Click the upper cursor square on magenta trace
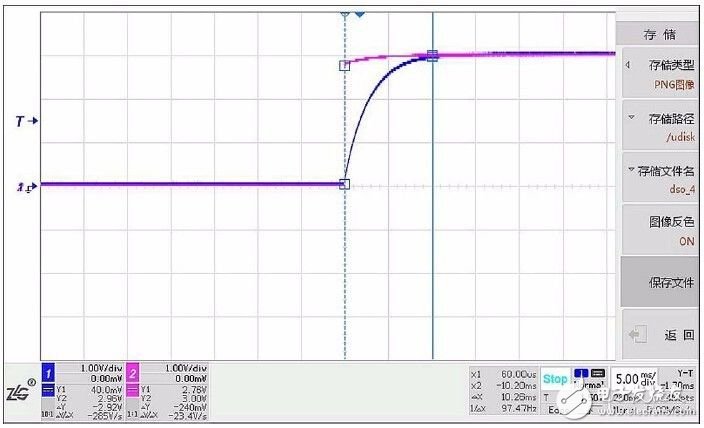Viewport: 704px width, 428px height. [x=345, y=65]
